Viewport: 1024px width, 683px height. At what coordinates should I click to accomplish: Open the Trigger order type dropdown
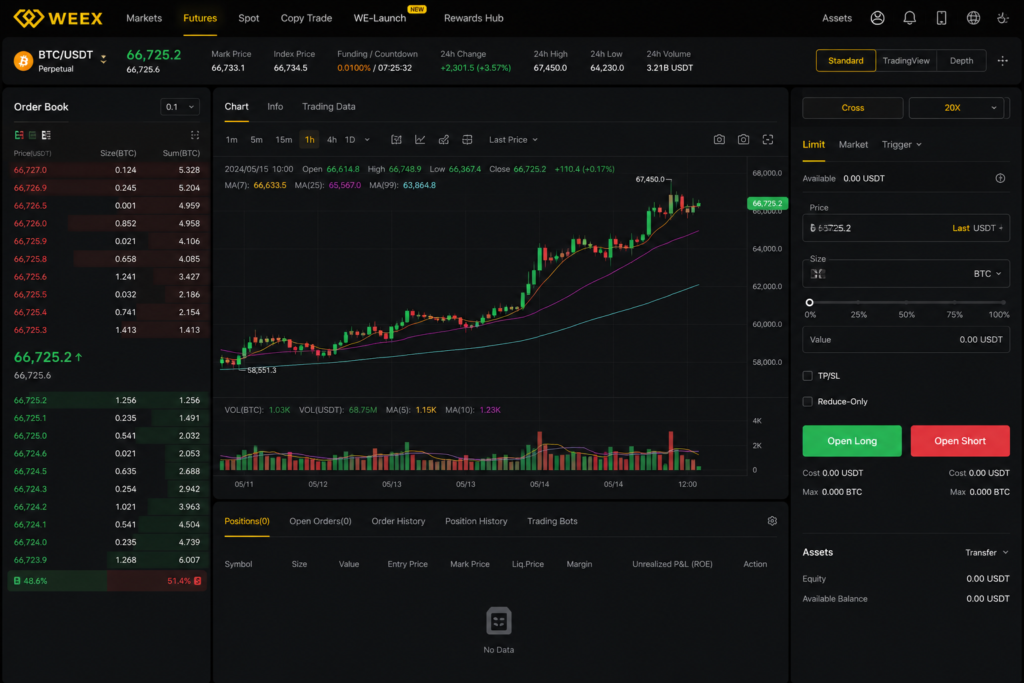(x=901, y=145)
